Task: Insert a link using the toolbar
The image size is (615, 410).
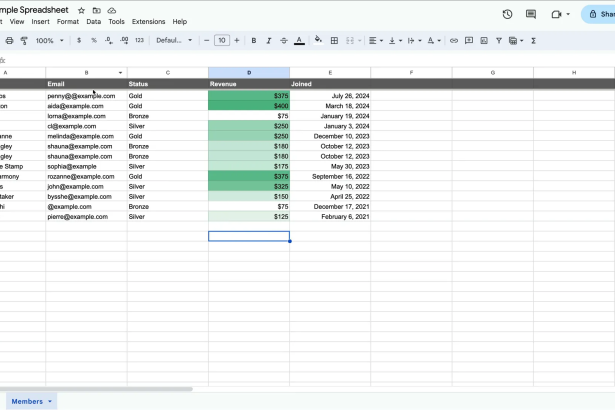Action: click(x=454, y=41)
